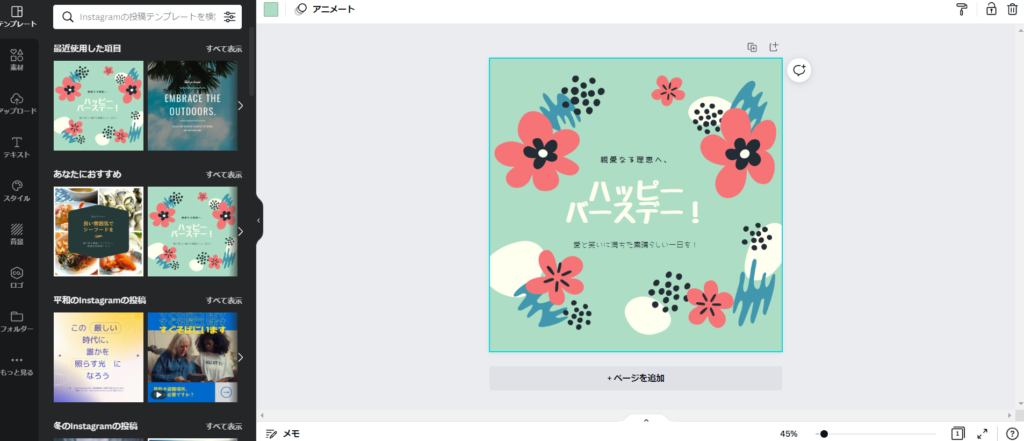The height and width of the screenshot is (441, 1024).
Task: Select the テキスト text tool
Action: click(x=17, y=147)
